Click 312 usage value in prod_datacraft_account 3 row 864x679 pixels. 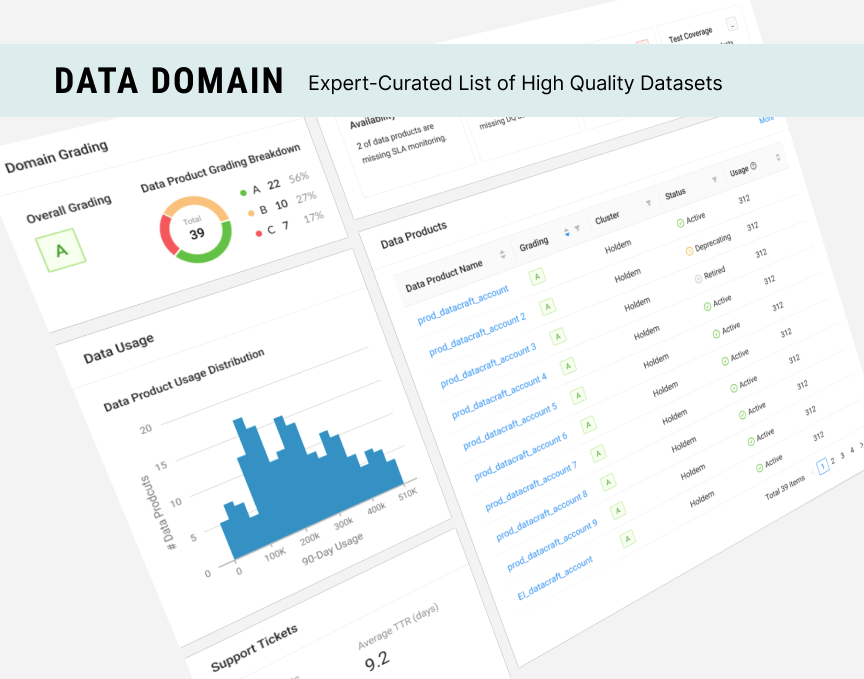click(x=761, y=254)
